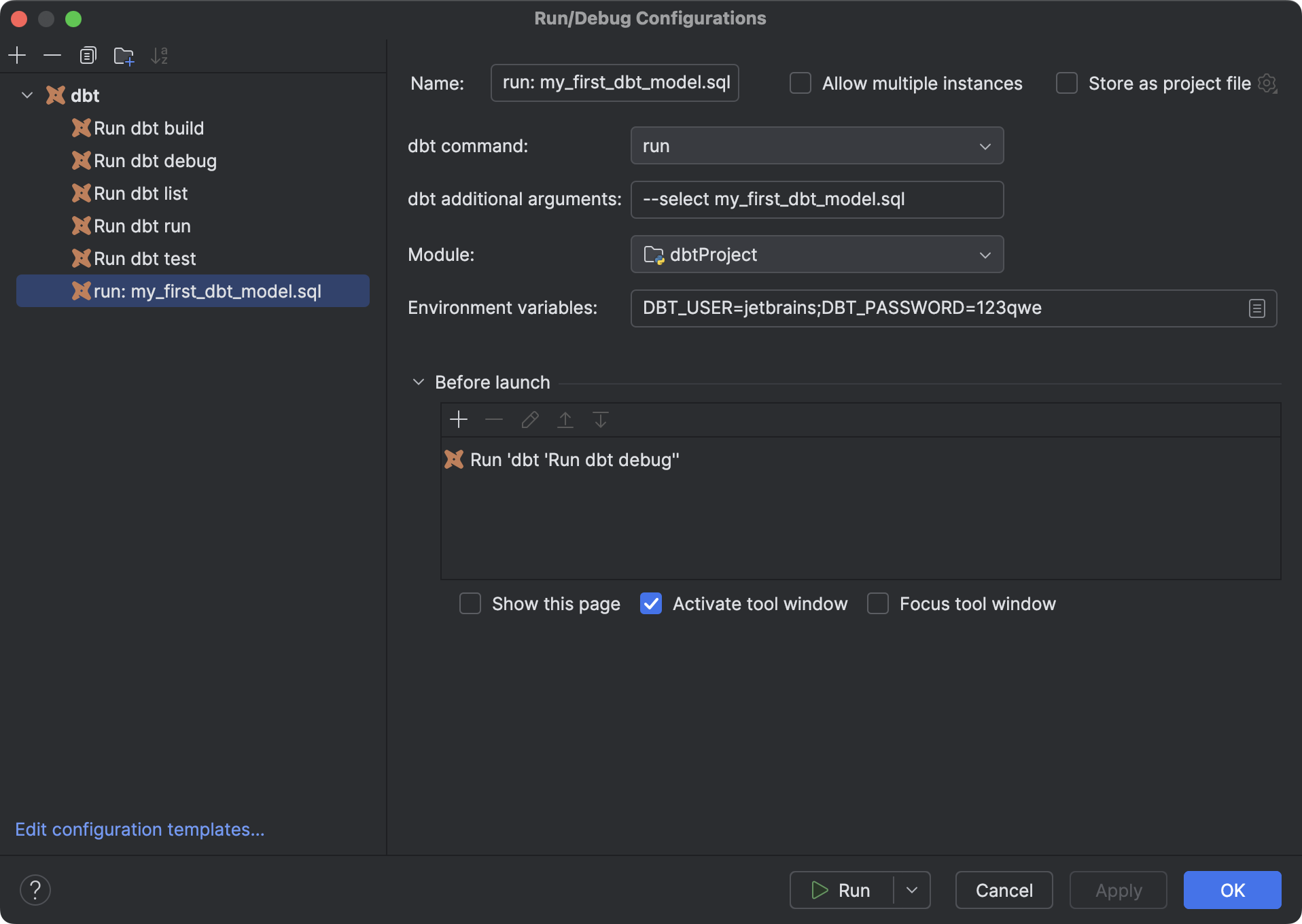1302x924 pixels.
Task: Select the Run dbt debug configuration
Action: pos(155,160)
